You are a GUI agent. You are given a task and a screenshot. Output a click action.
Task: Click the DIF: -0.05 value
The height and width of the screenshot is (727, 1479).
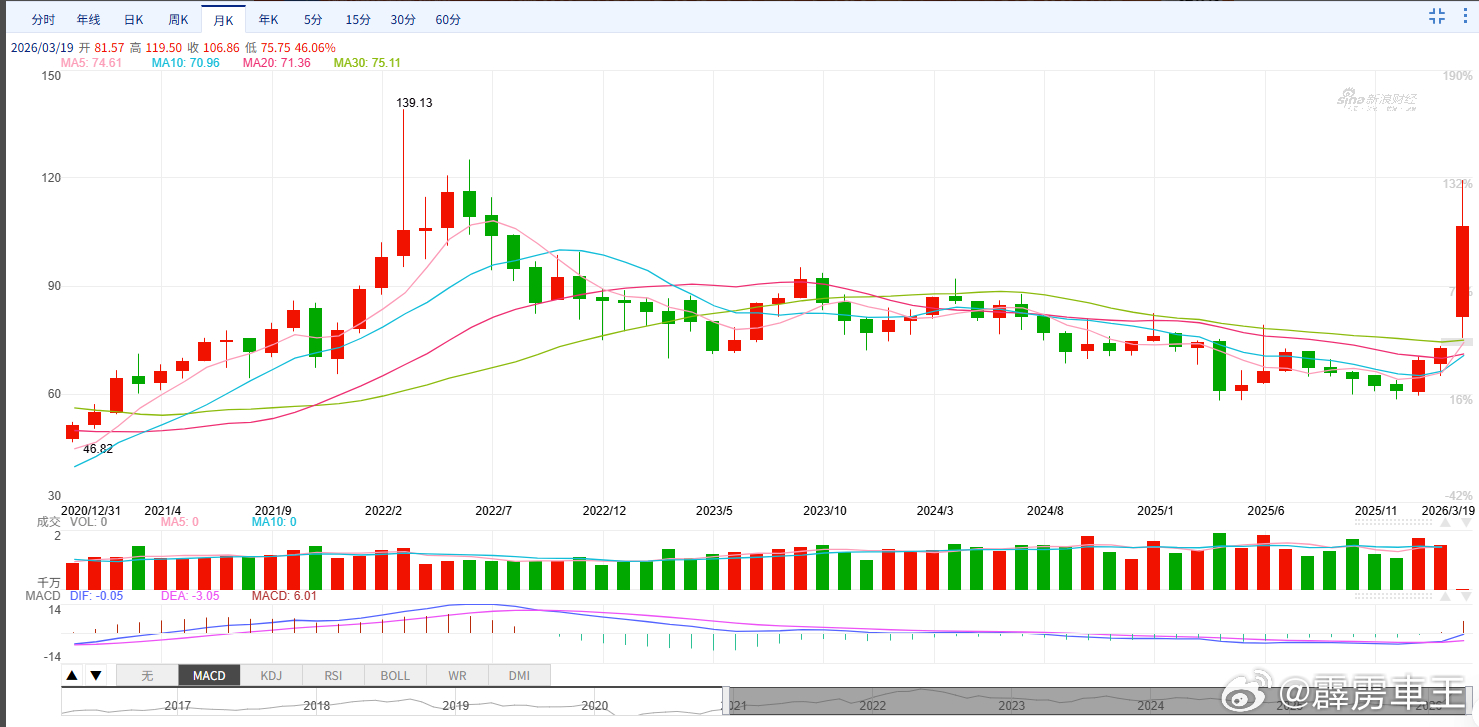pyautogui.click(x=99, y=596)
